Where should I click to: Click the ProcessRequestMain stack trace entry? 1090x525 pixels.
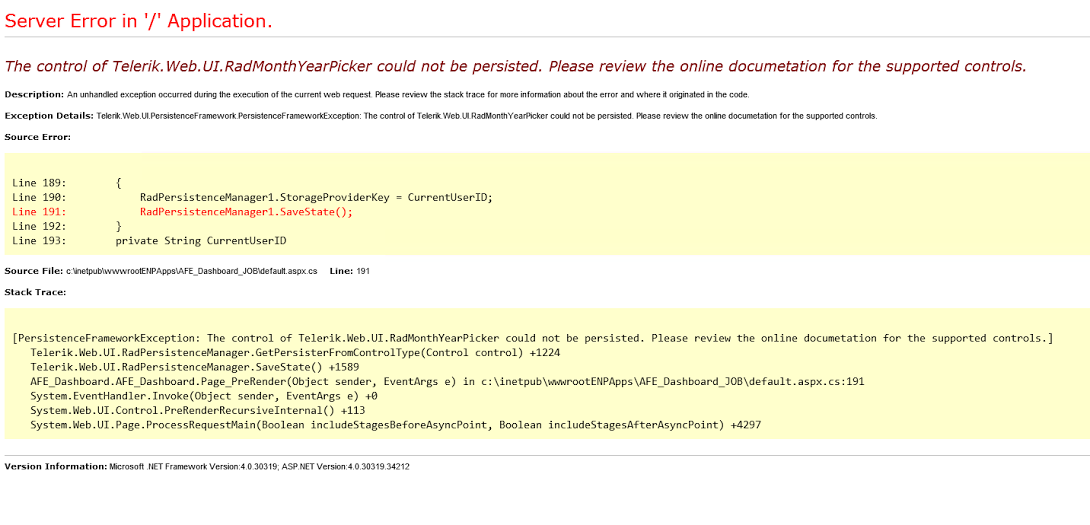395,425
